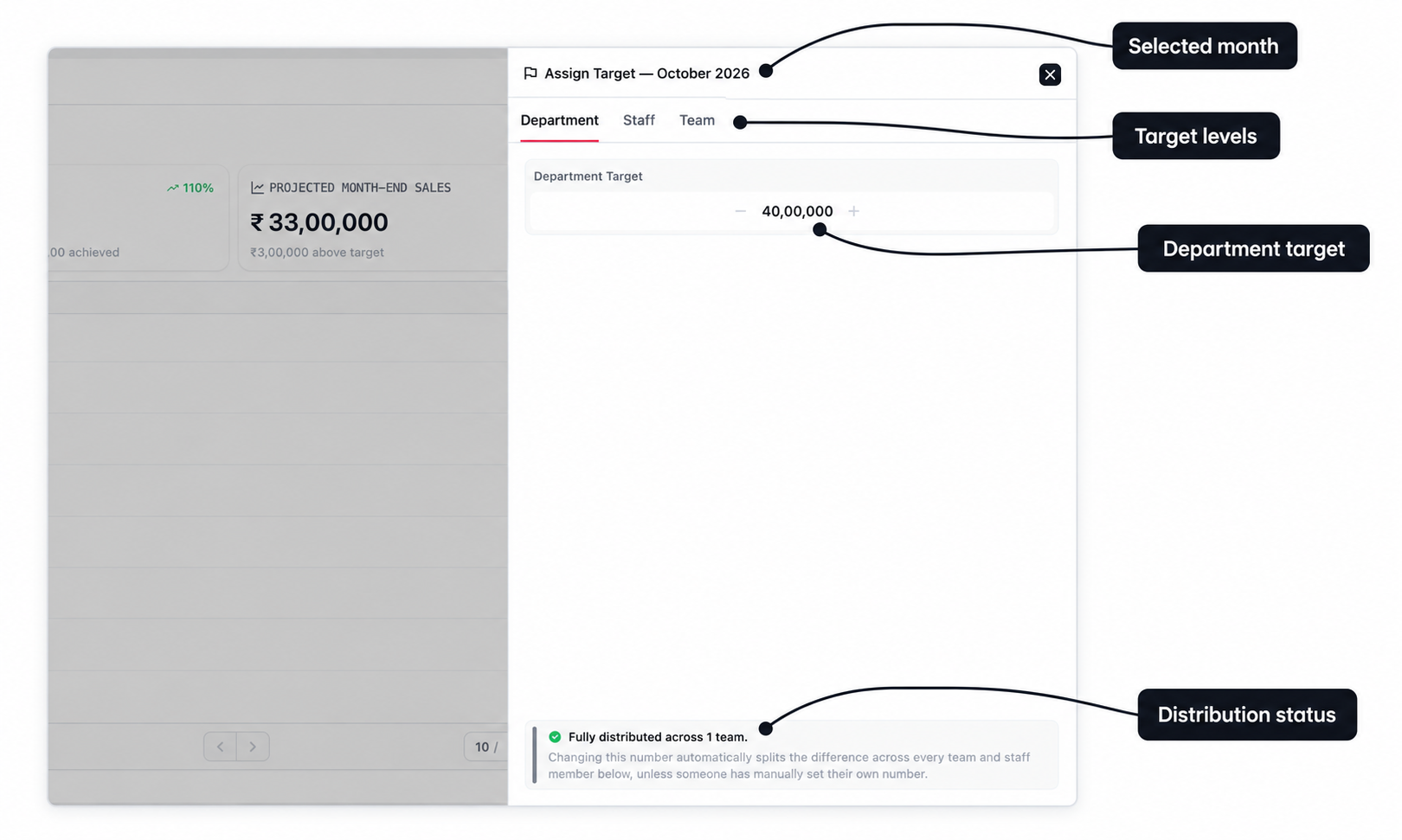Viewport: 1402px width, 840px height.
Task: Decrease department target with minus button
Action: point(740,211)
